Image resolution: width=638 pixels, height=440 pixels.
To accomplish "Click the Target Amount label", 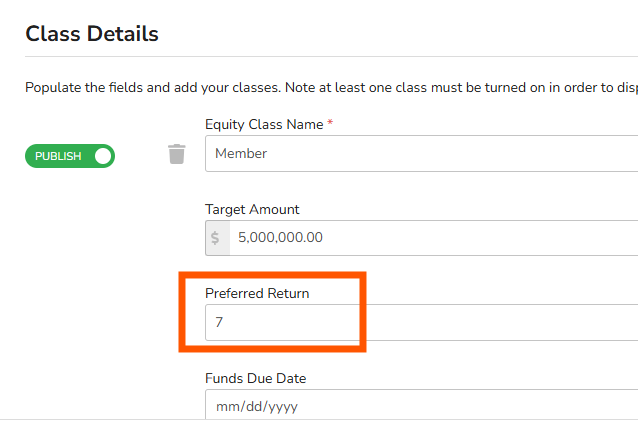I will click(x=252, y=210).
